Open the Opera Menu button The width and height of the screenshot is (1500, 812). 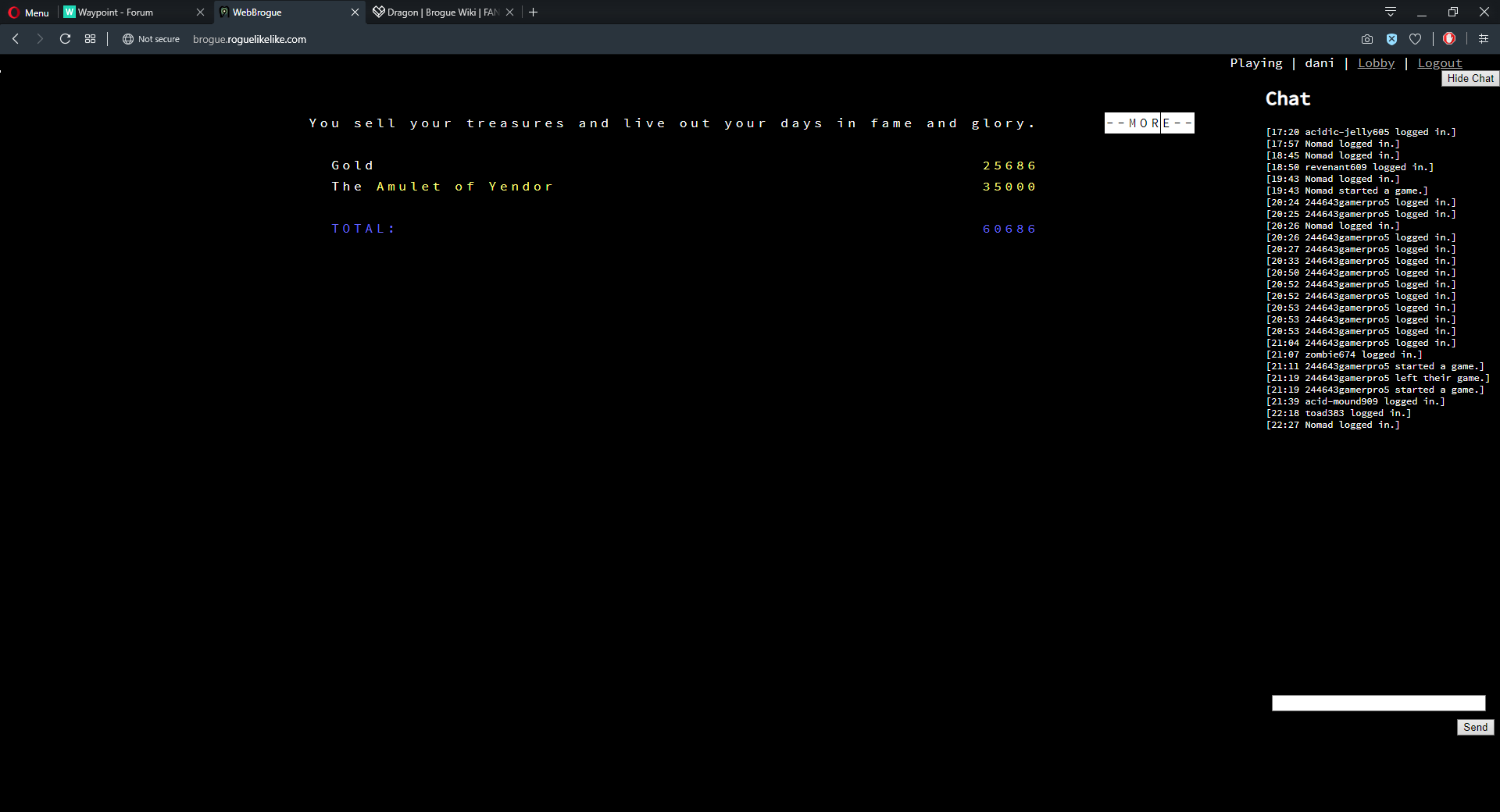coord(29,12)
